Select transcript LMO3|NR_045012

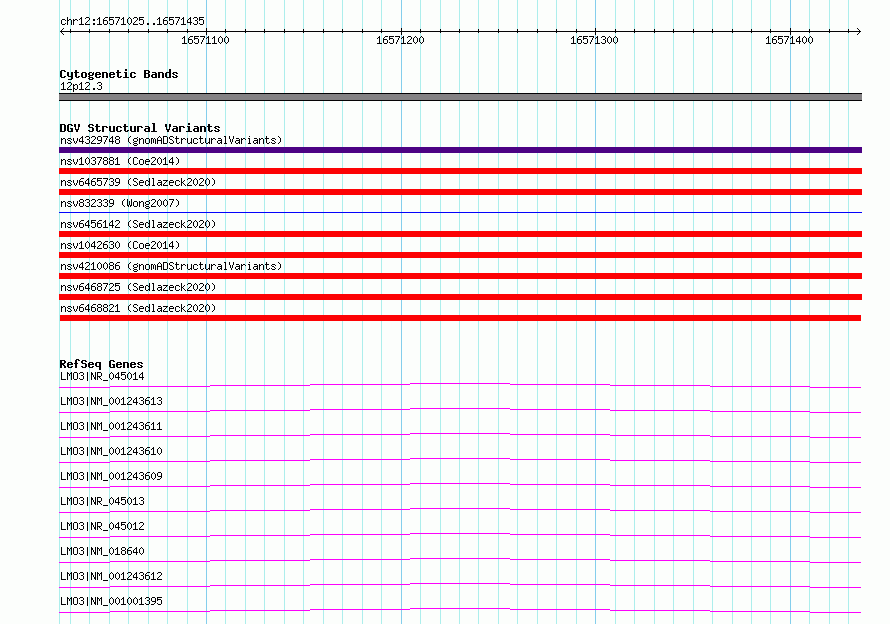click(x=102, y=526)
